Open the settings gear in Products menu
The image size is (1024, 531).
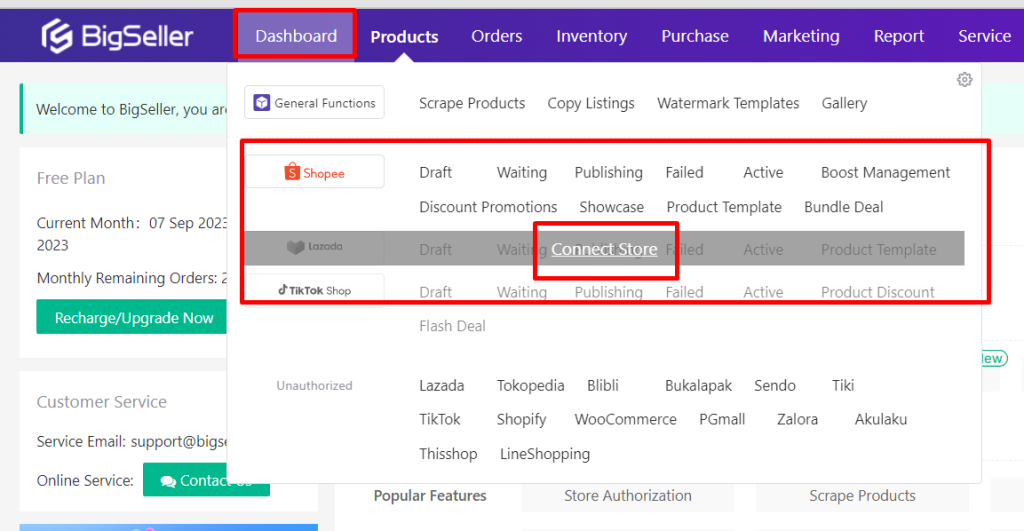965,80
